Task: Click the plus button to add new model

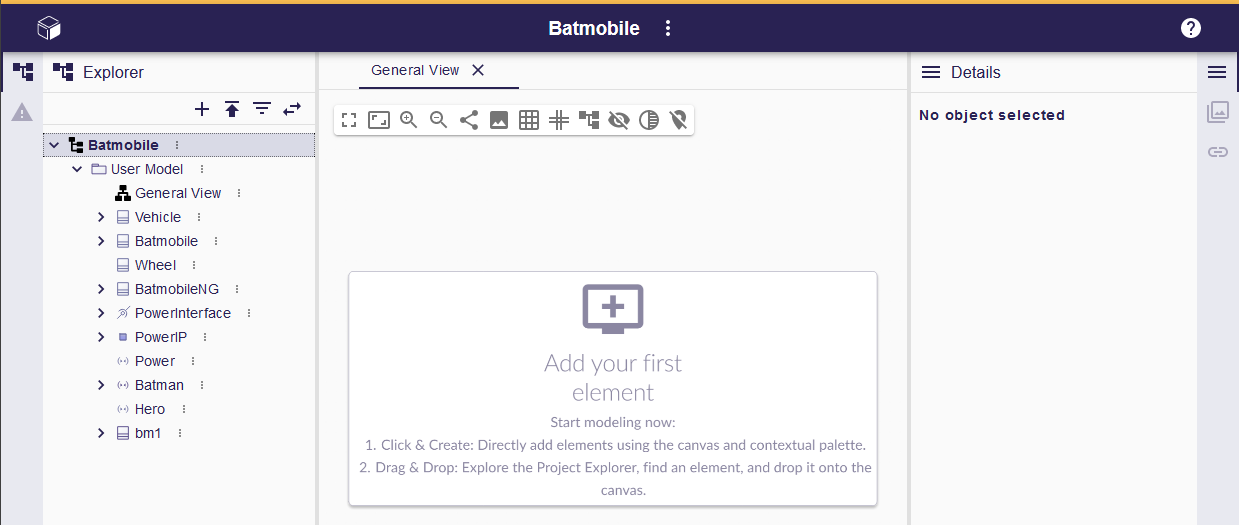Action: point(202,109)
